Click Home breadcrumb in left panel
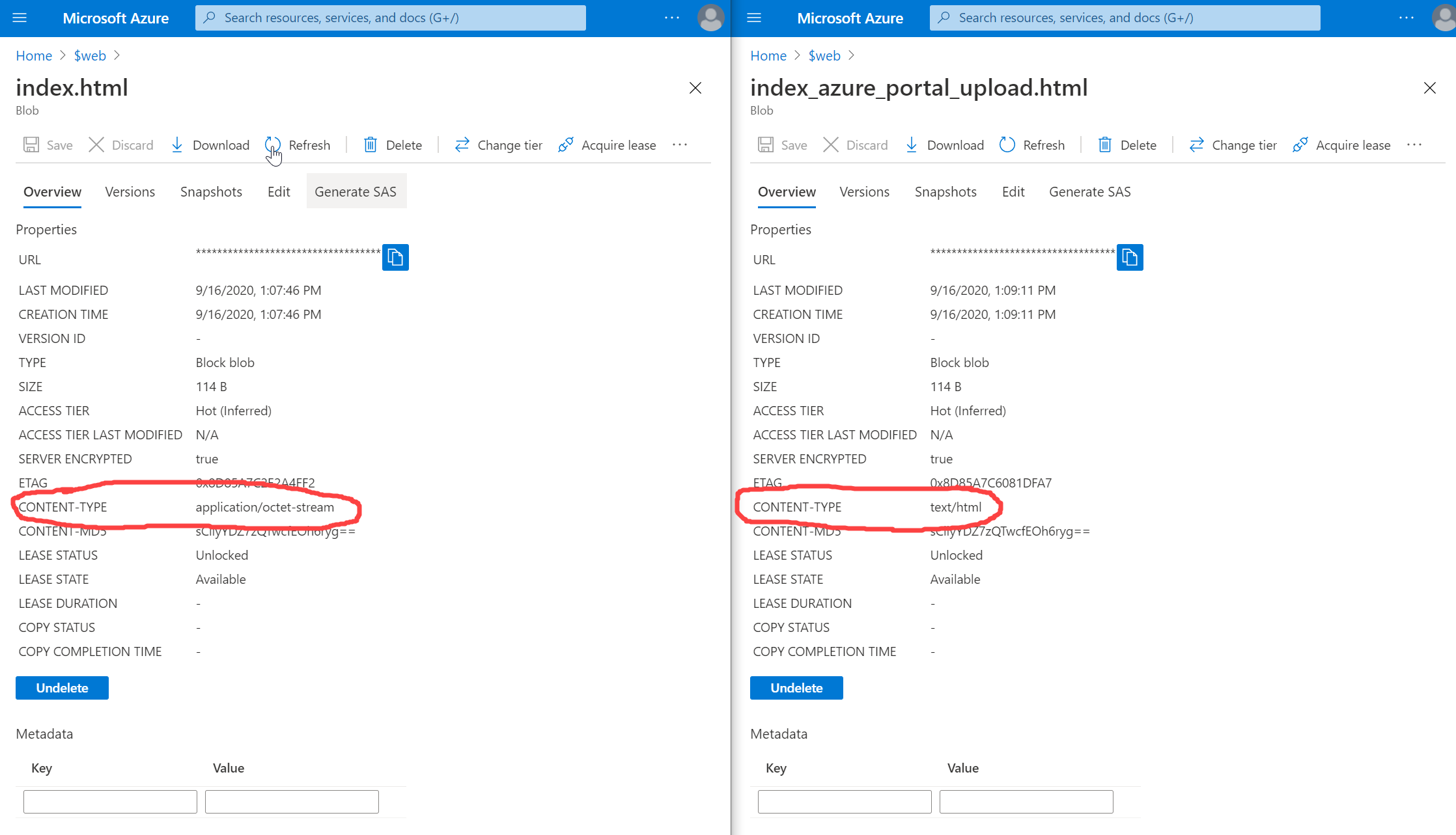The image size is (1456, 835). (34, 55)
